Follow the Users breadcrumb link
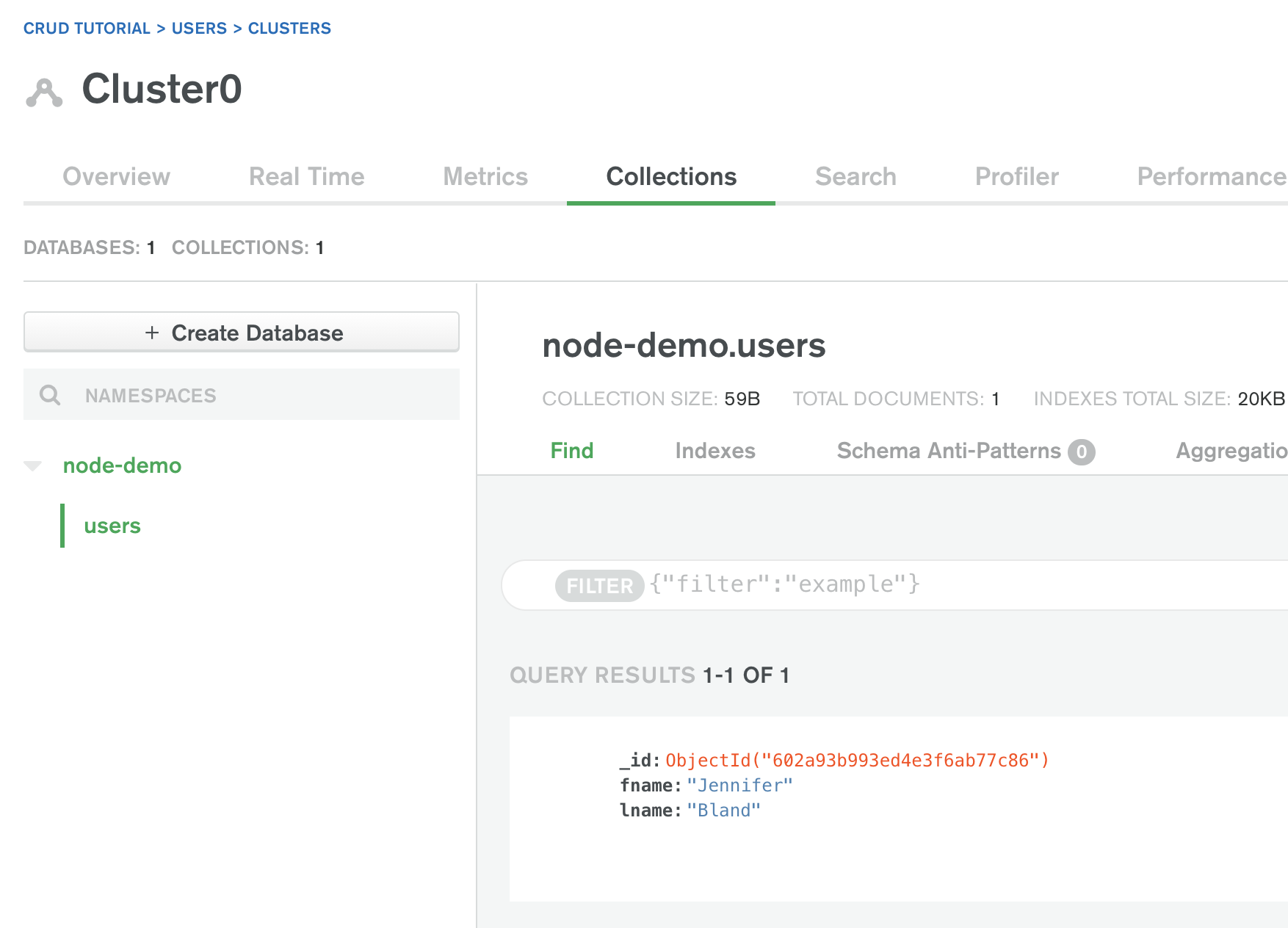Viewport: 1288px width, 928px height. pyautogui.click(x=199, y=28)
